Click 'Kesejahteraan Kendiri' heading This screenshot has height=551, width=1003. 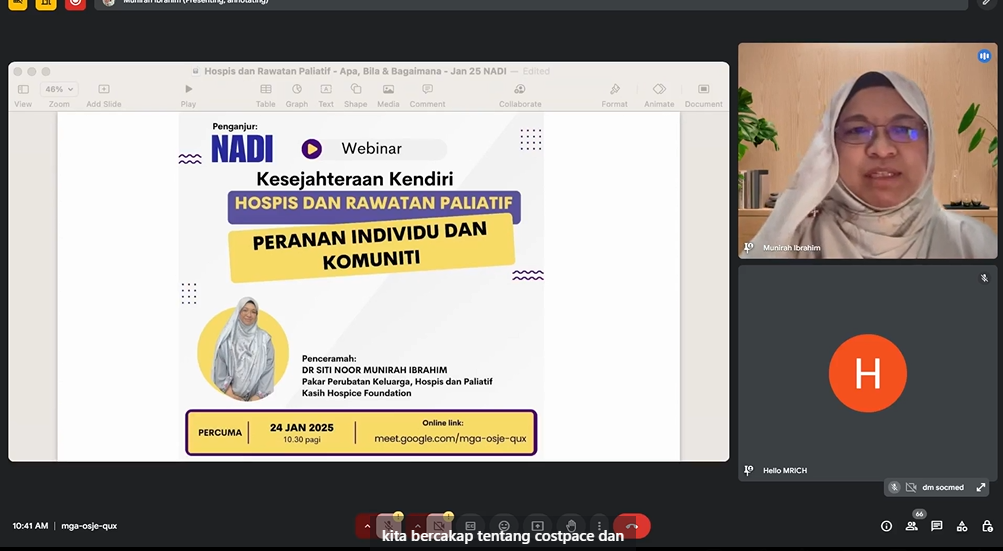pyautogui.click(x=355, y=179)
